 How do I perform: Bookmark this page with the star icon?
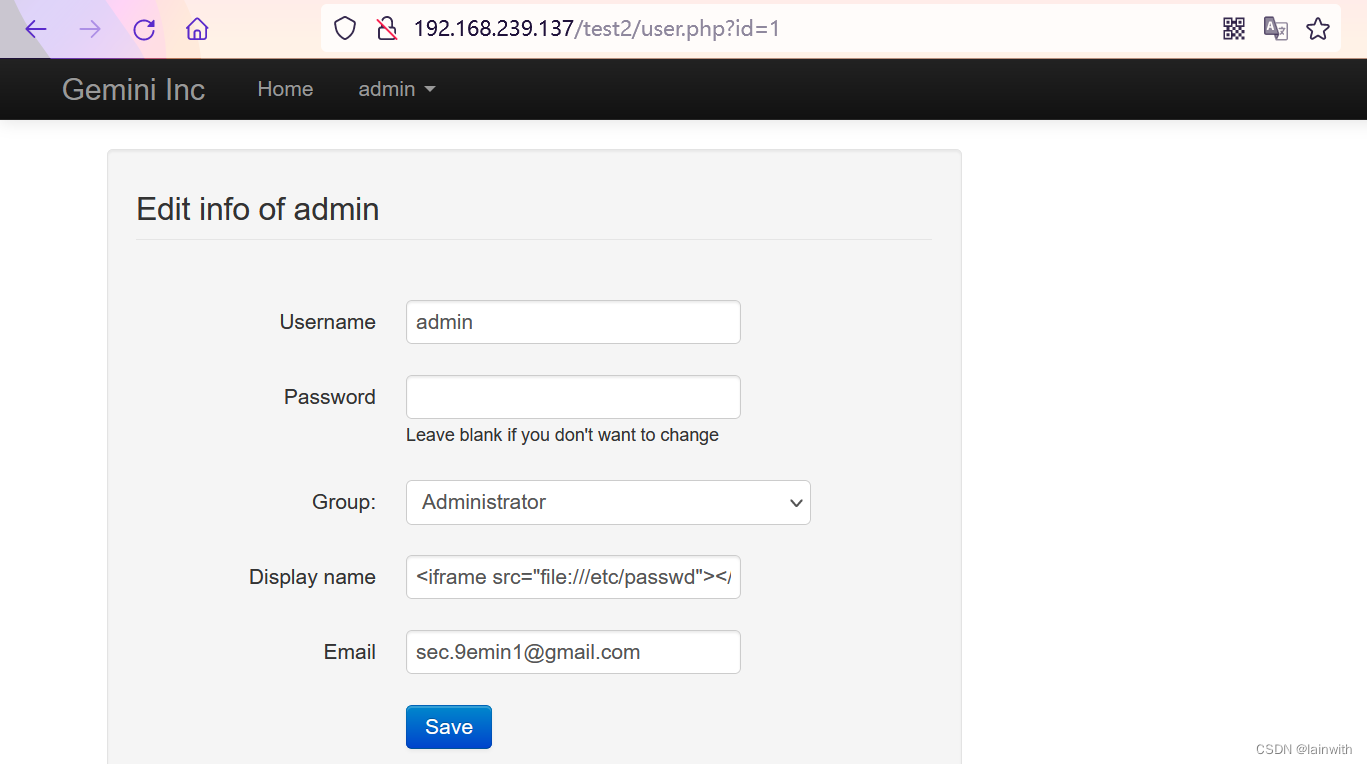click(1318, 29)
